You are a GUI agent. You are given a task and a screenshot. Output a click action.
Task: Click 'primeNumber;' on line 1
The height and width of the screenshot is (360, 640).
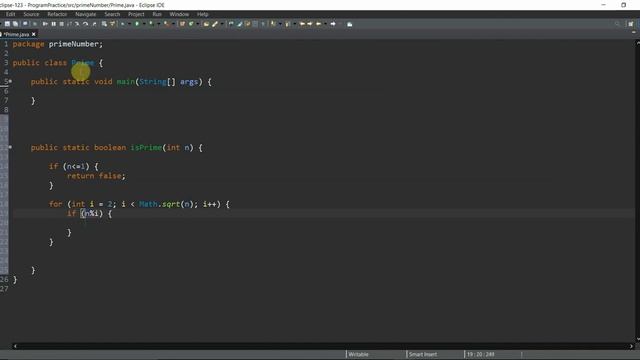pyautogui.click(x=76, y=44)
